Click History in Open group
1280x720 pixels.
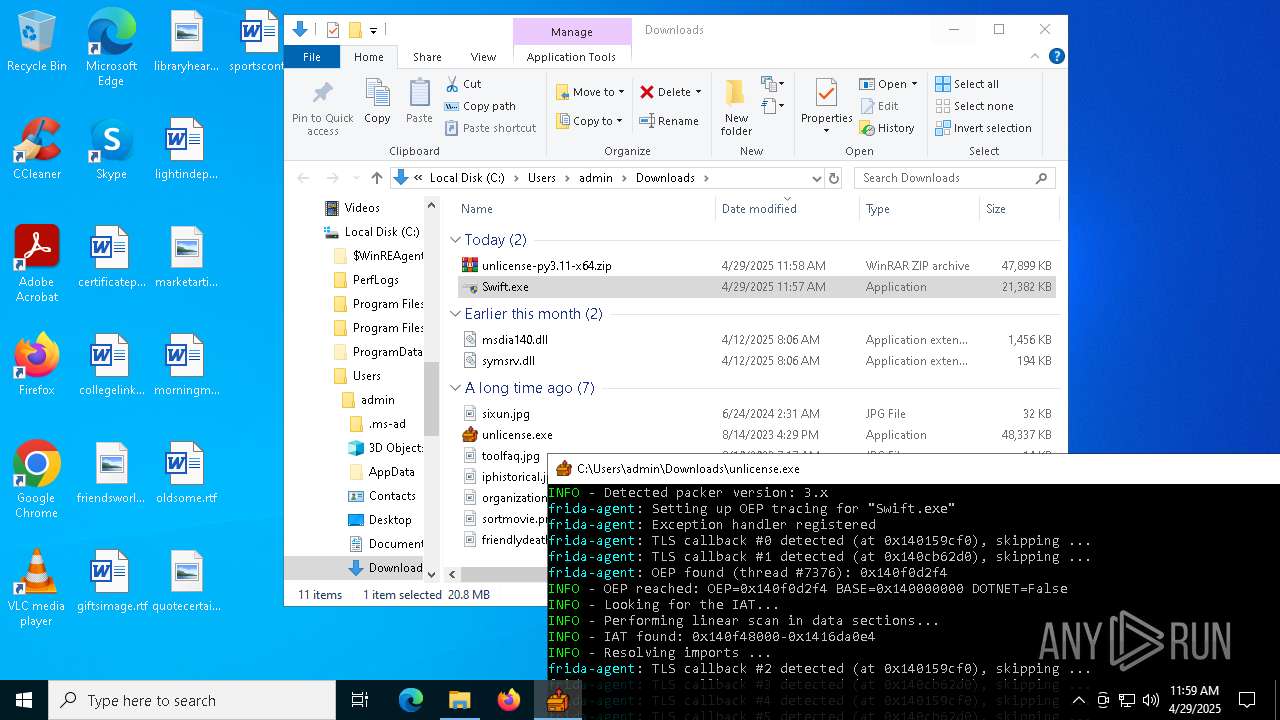(x=887, y=128)
